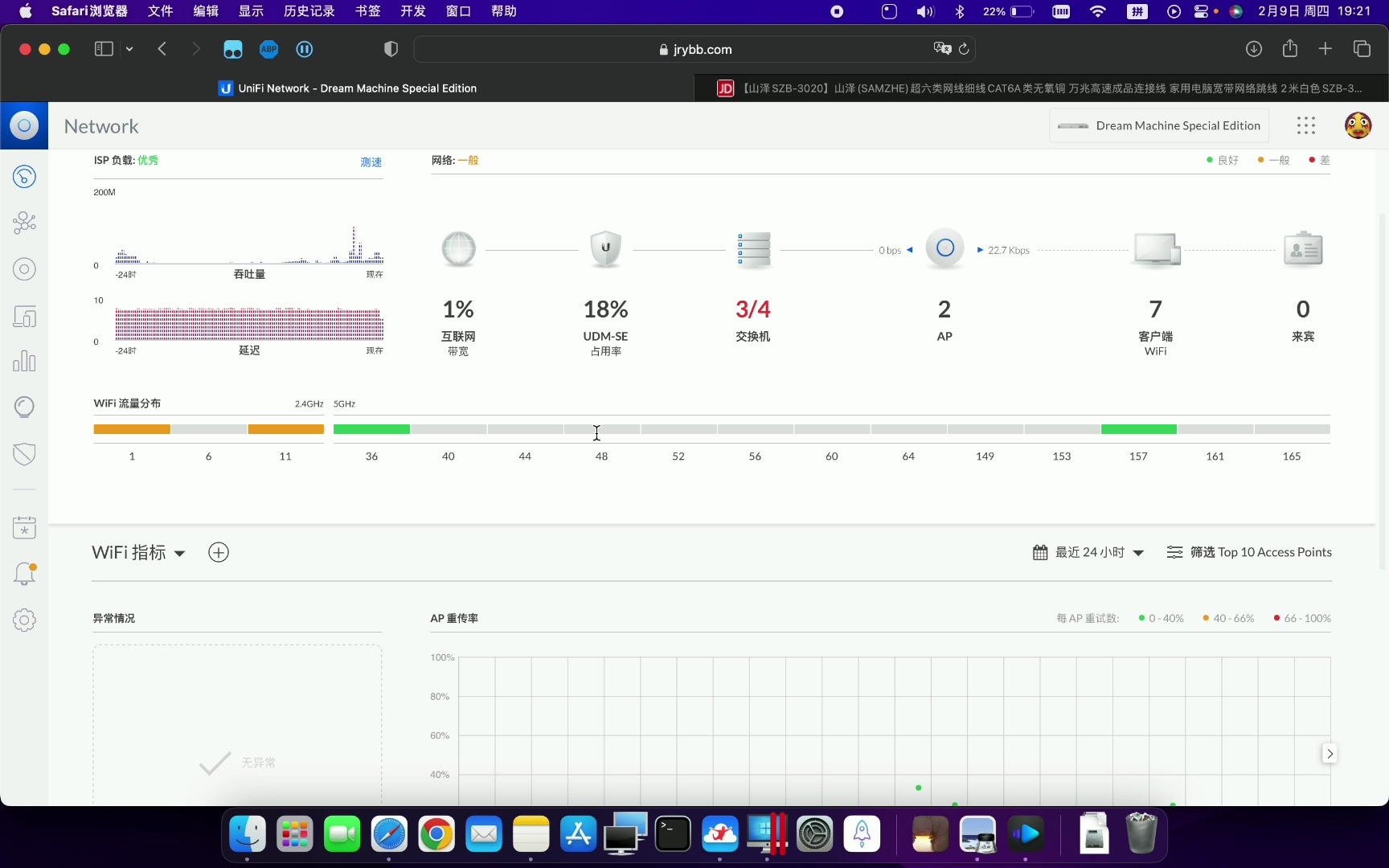Open the Statistics bar chart icon in the sidebar

[24, 361]
